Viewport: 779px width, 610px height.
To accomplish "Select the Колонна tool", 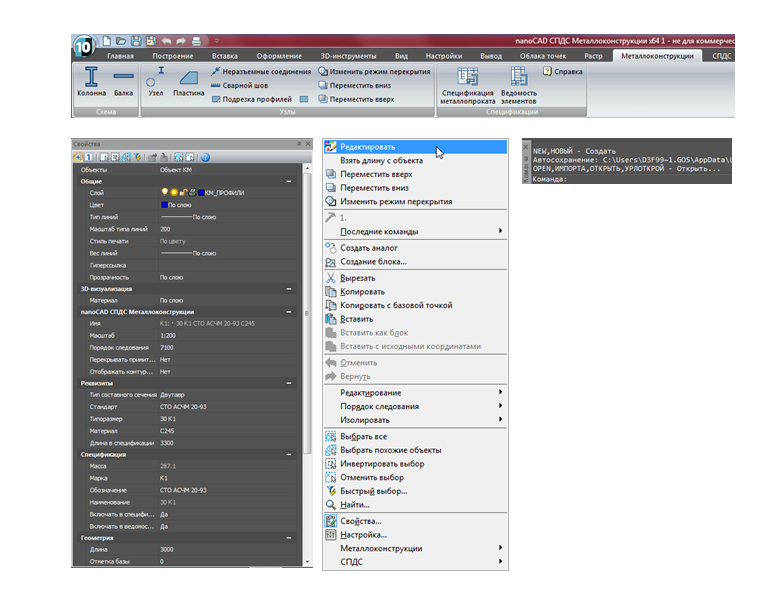I will click(x=91, y=82).
